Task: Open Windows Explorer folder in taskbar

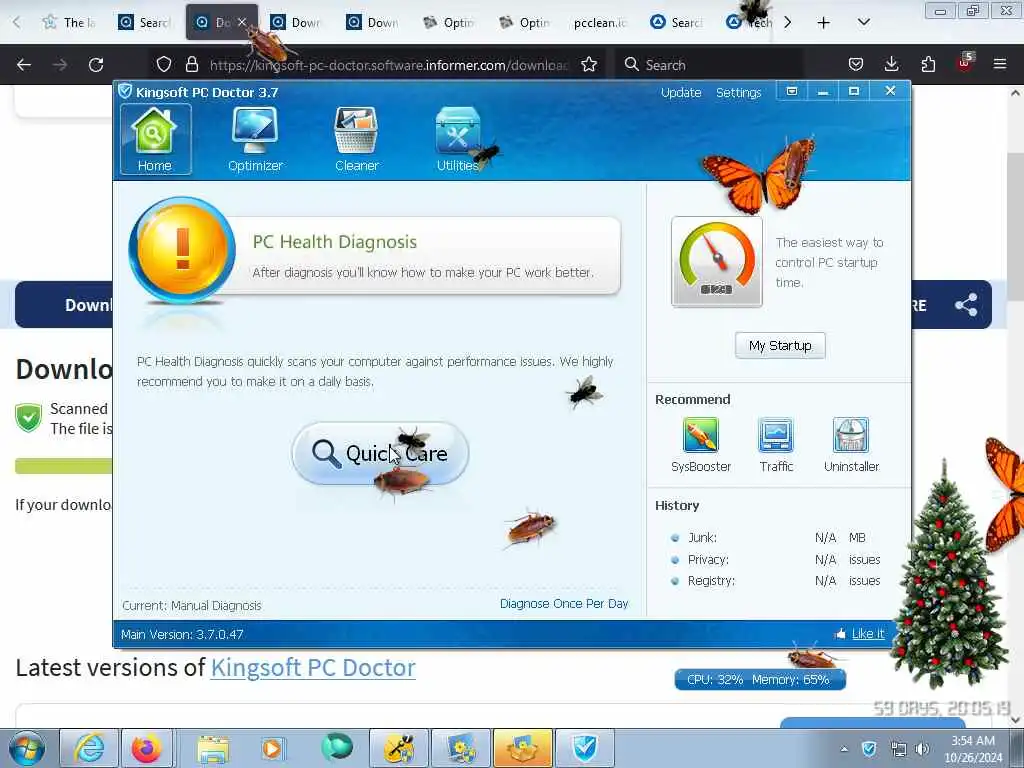Action: (213, 748)
